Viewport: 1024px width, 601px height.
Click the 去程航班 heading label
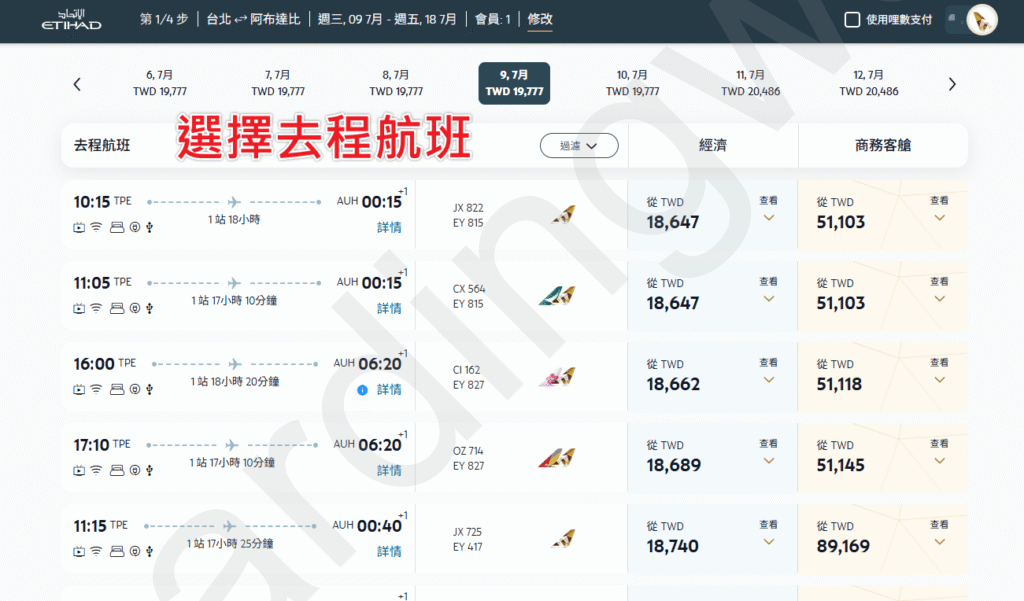[x=102, y=145]
